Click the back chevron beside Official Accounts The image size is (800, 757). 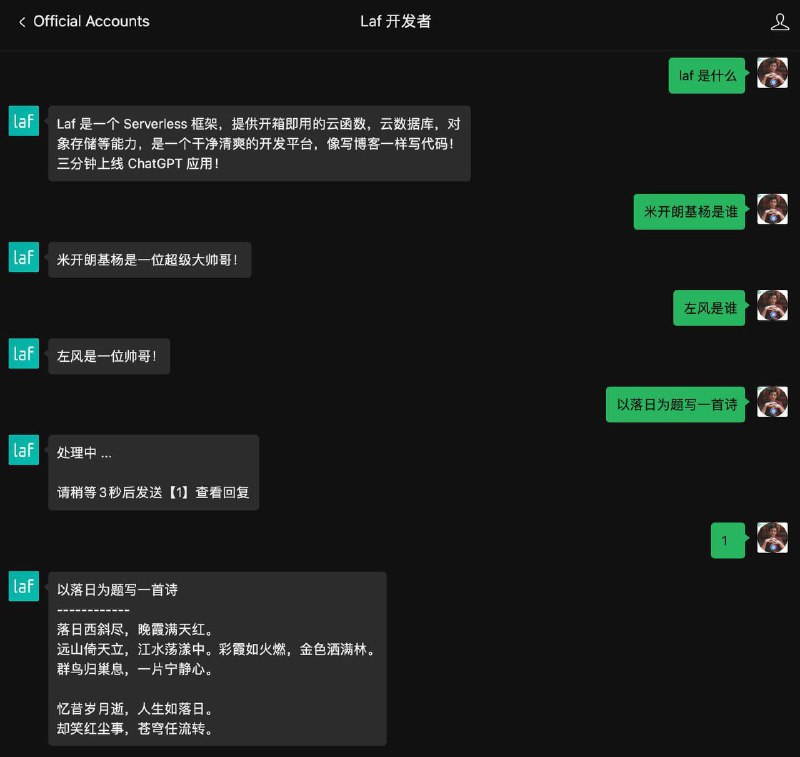tap(20, 21)
